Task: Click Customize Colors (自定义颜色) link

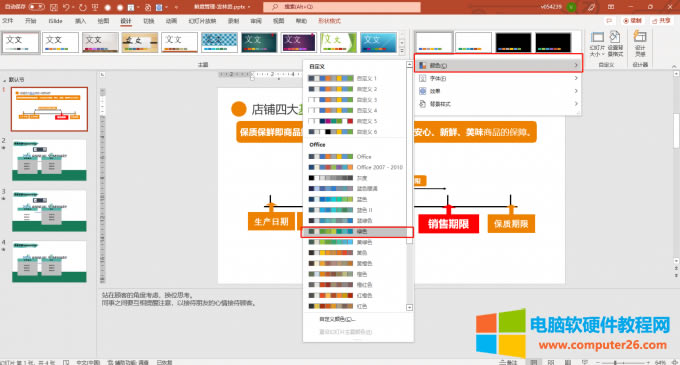Action: tap(337, 319)
